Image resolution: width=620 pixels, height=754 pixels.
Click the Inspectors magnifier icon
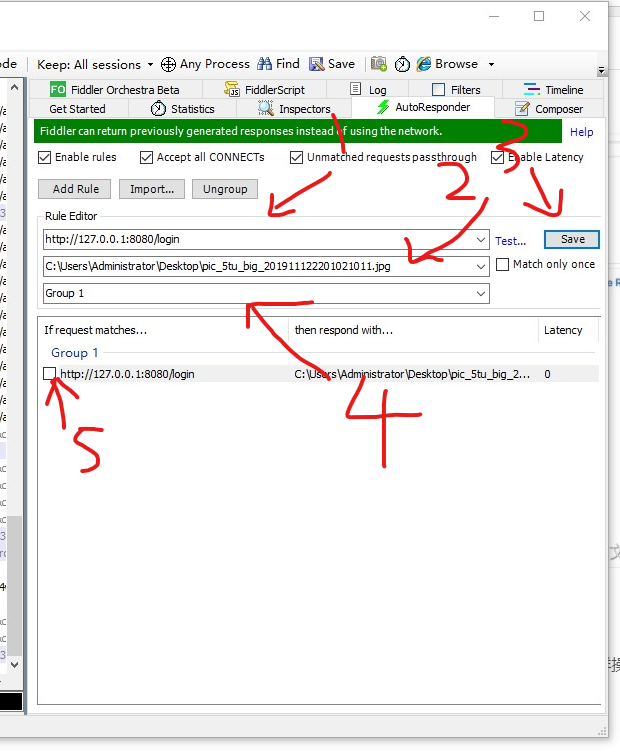tap(266, 108)
